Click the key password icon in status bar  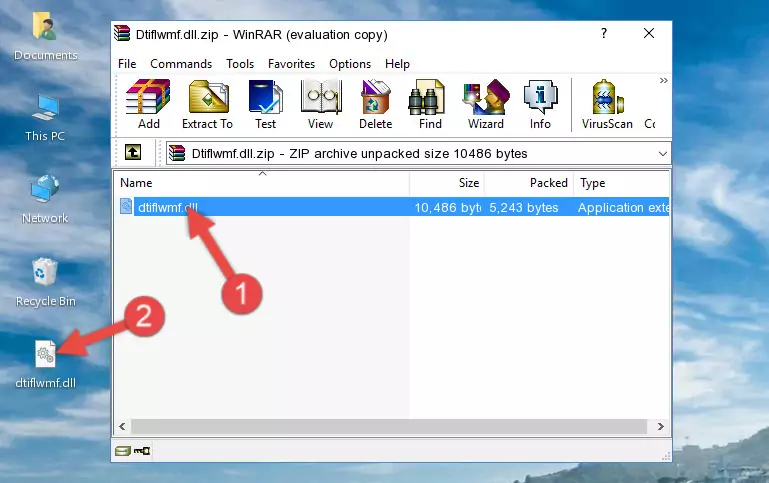[x=142, y=451]
